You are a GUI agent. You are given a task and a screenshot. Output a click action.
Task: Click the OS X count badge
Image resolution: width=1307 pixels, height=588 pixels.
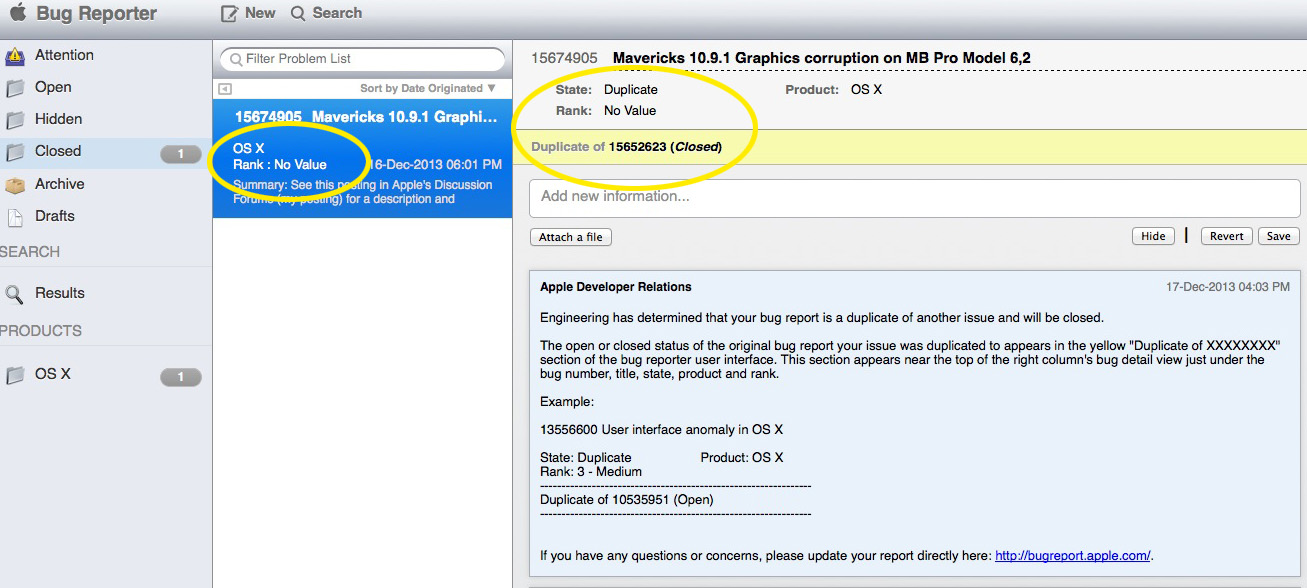(x=181, y=377)
